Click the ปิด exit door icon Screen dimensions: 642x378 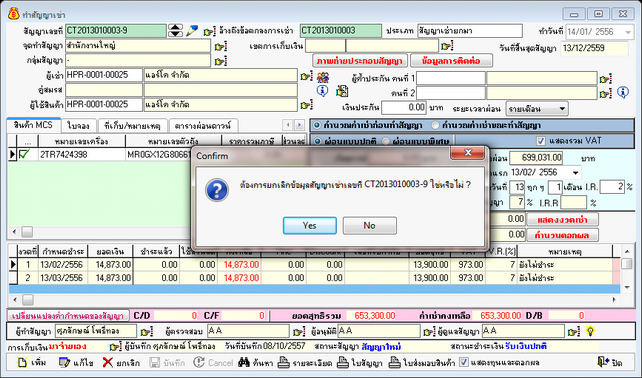point(603,362)
